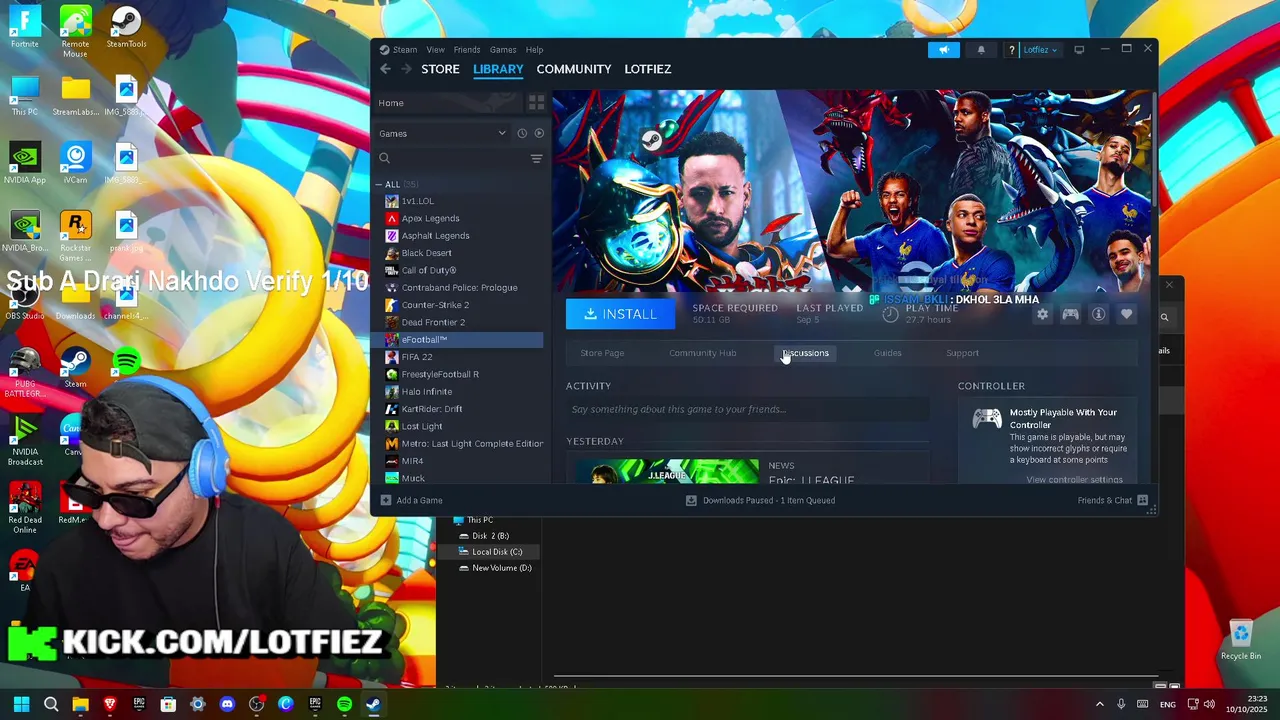Image resolution: width=1280 pixels, height=720 pixels.
Task: Open the announcements megaphone button
Action: click(x=943, y=50)
